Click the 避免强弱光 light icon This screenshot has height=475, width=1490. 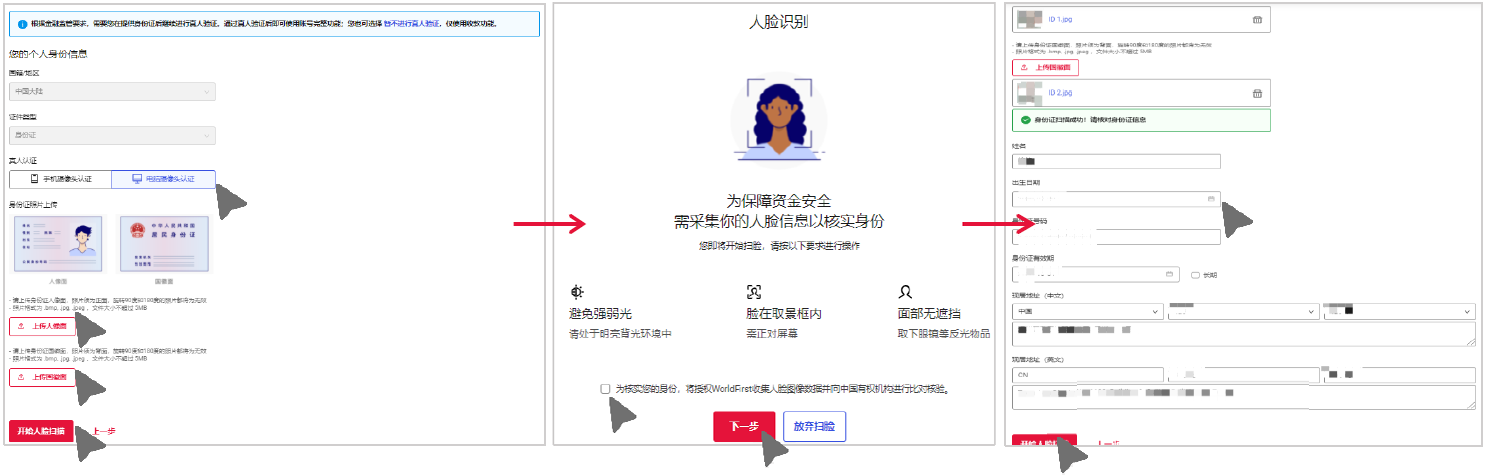(576, 292)
